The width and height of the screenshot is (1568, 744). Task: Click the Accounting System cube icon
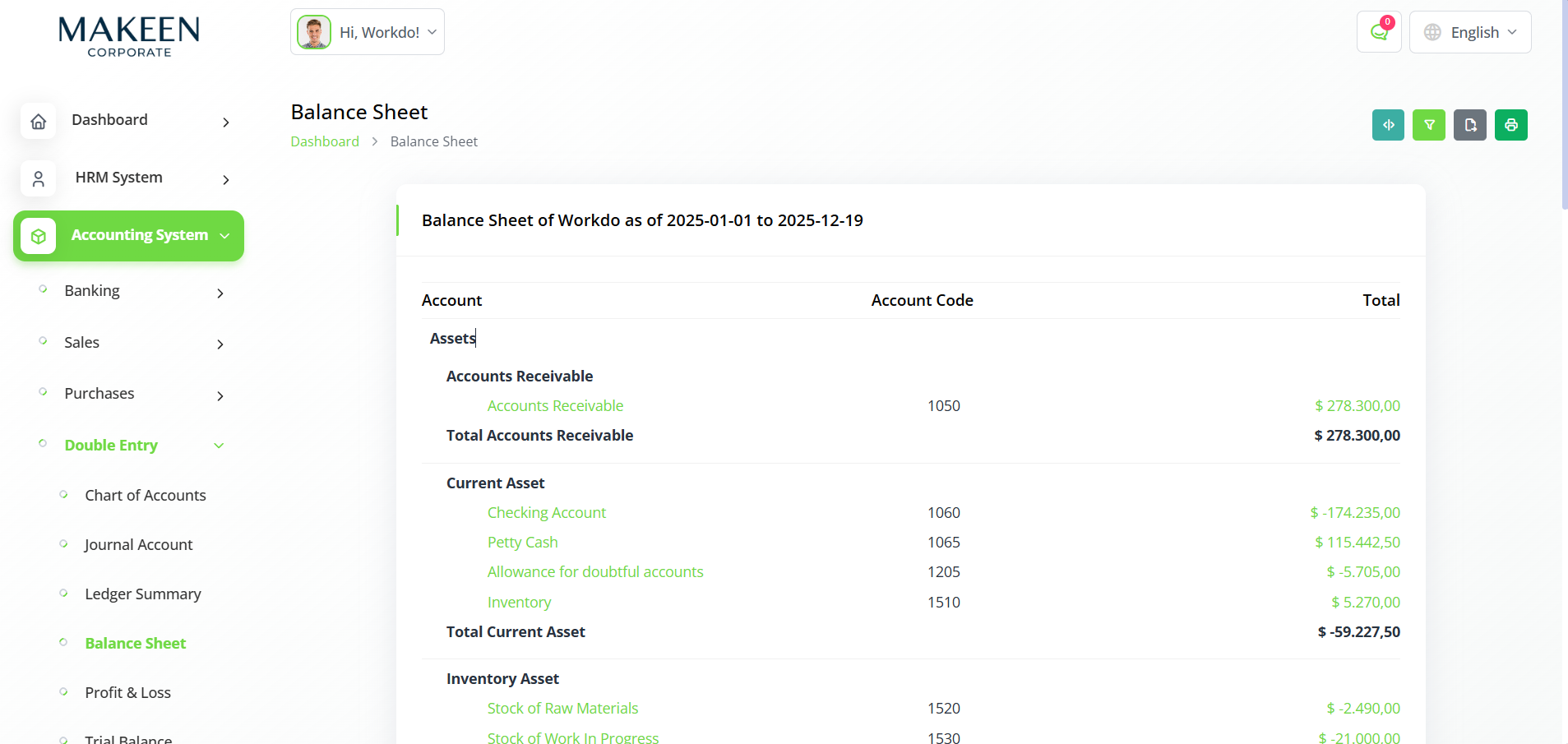point(39,236)
